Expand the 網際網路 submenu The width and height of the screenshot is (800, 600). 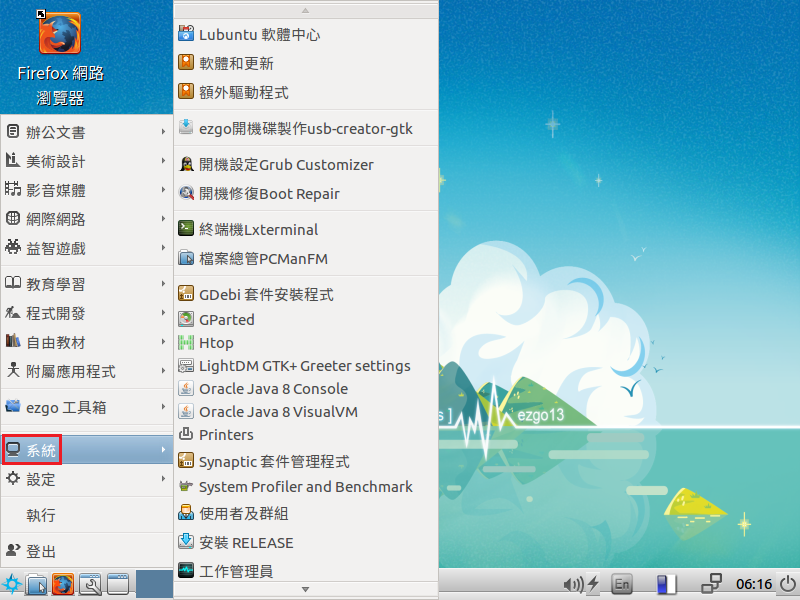point(87,219)
